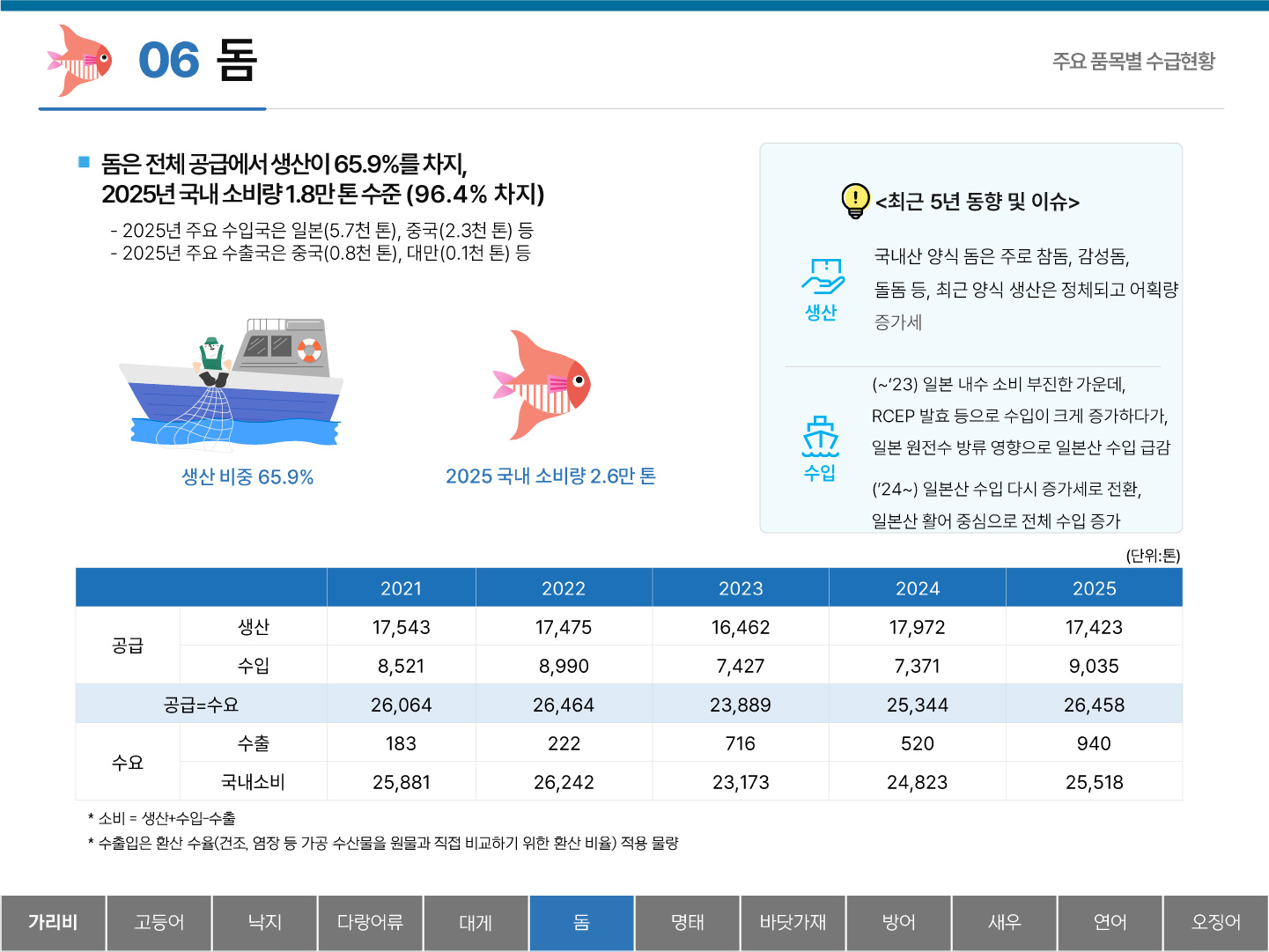The height and width of the screenshot is (952, 1269).
Task: Click the 2025 수출 value 940
Action: click(1094, 743)
